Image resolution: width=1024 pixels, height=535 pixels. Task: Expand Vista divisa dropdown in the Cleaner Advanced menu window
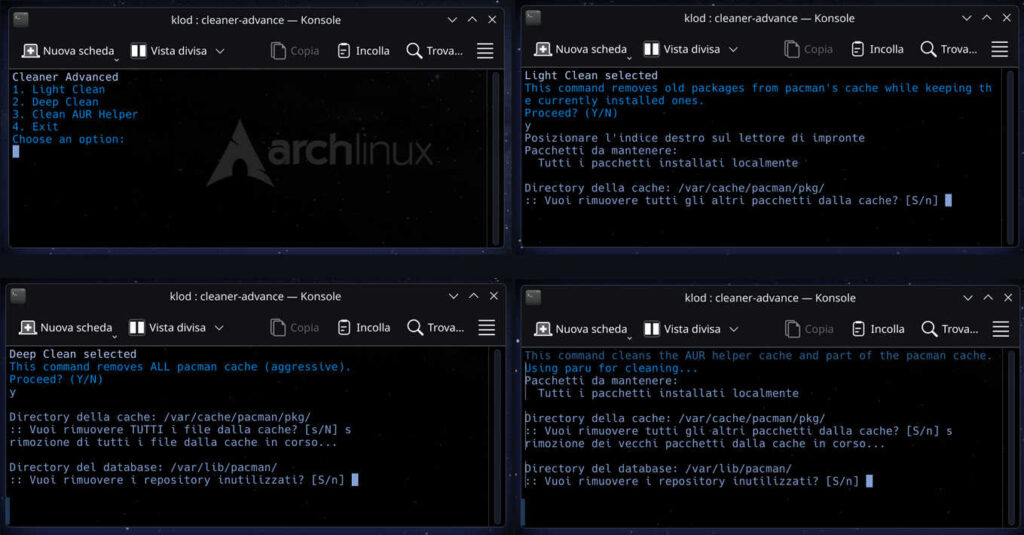pyautogui.click(x=220, y=51)
